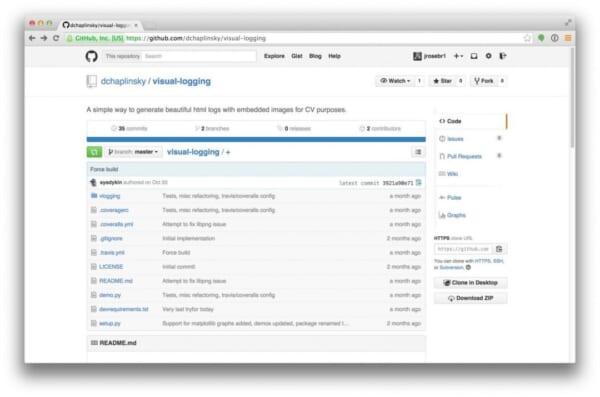Viewport: 600px width, 397px height.
Task: Focus the repository search field
Action: [x=199, y=56]
